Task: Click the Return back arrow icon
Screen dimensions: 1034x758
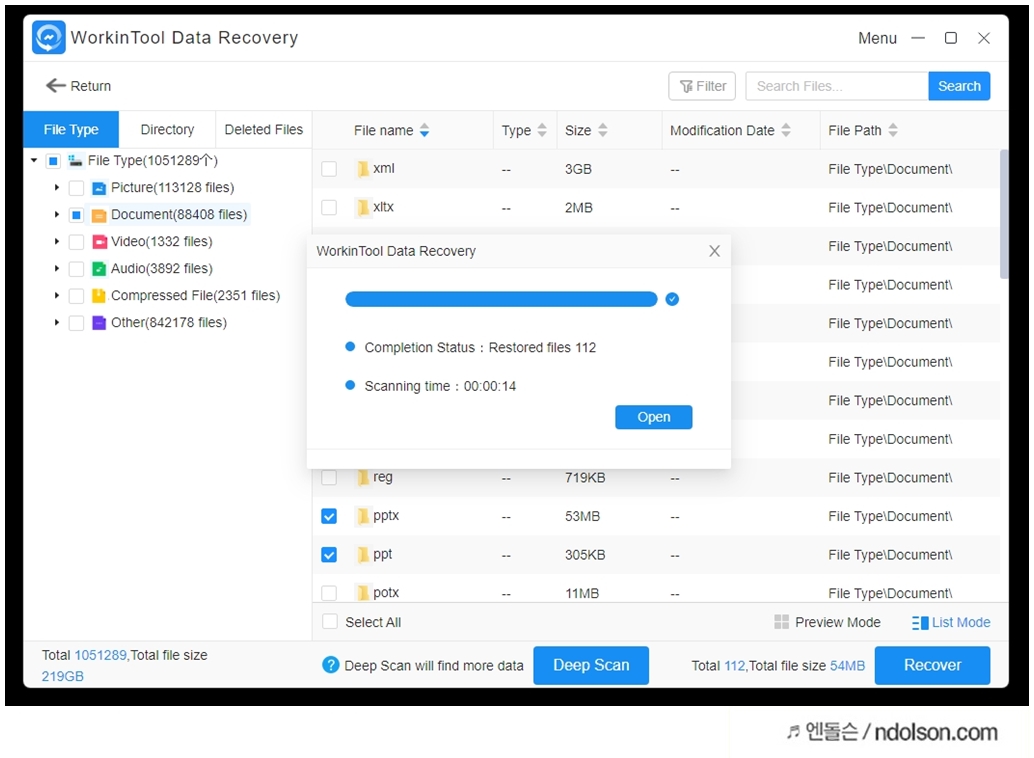Action: [55, 86]
